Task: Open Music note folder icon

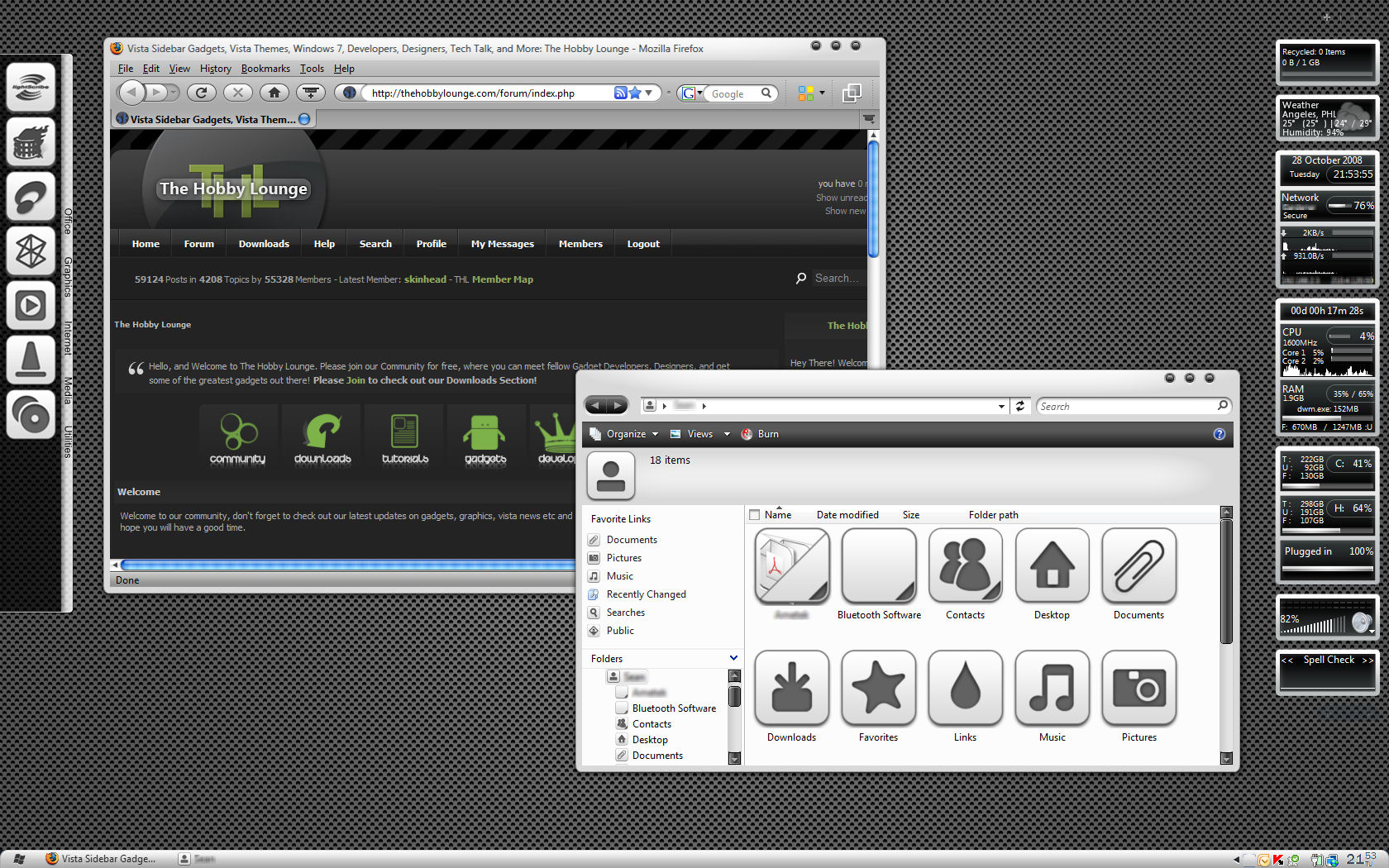Action: tap(1052, 689)
